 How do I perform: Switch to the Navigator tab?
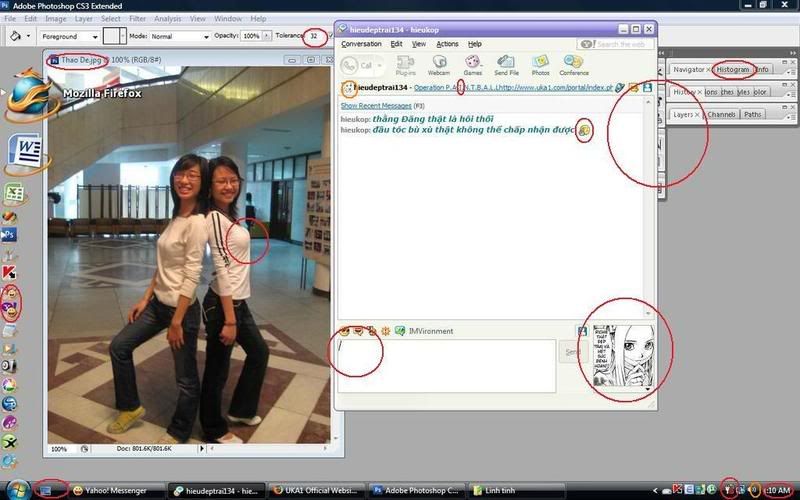(688, 69)
